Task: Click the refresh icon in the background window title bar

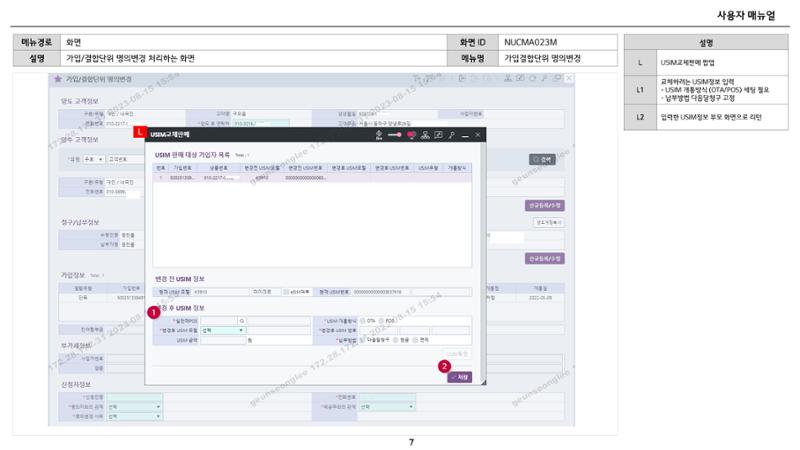Action: (532, 78)
